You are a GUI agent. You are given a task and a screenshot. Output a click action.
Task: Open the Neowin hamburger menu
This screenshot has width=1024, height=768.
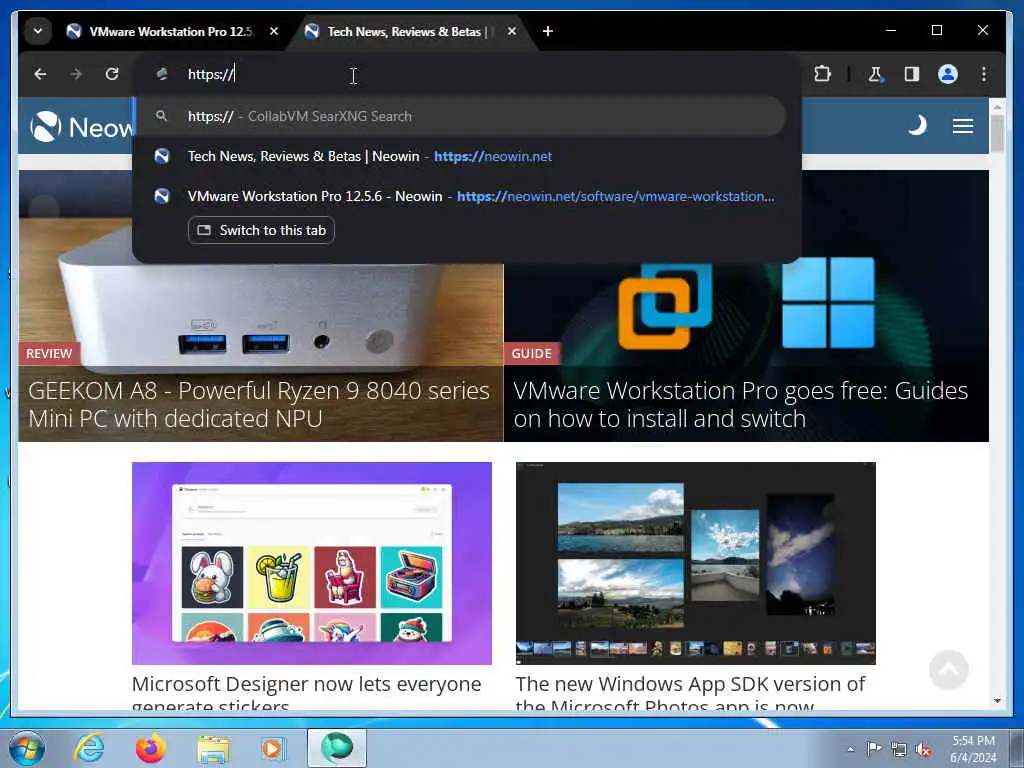(x=963, y=125)
